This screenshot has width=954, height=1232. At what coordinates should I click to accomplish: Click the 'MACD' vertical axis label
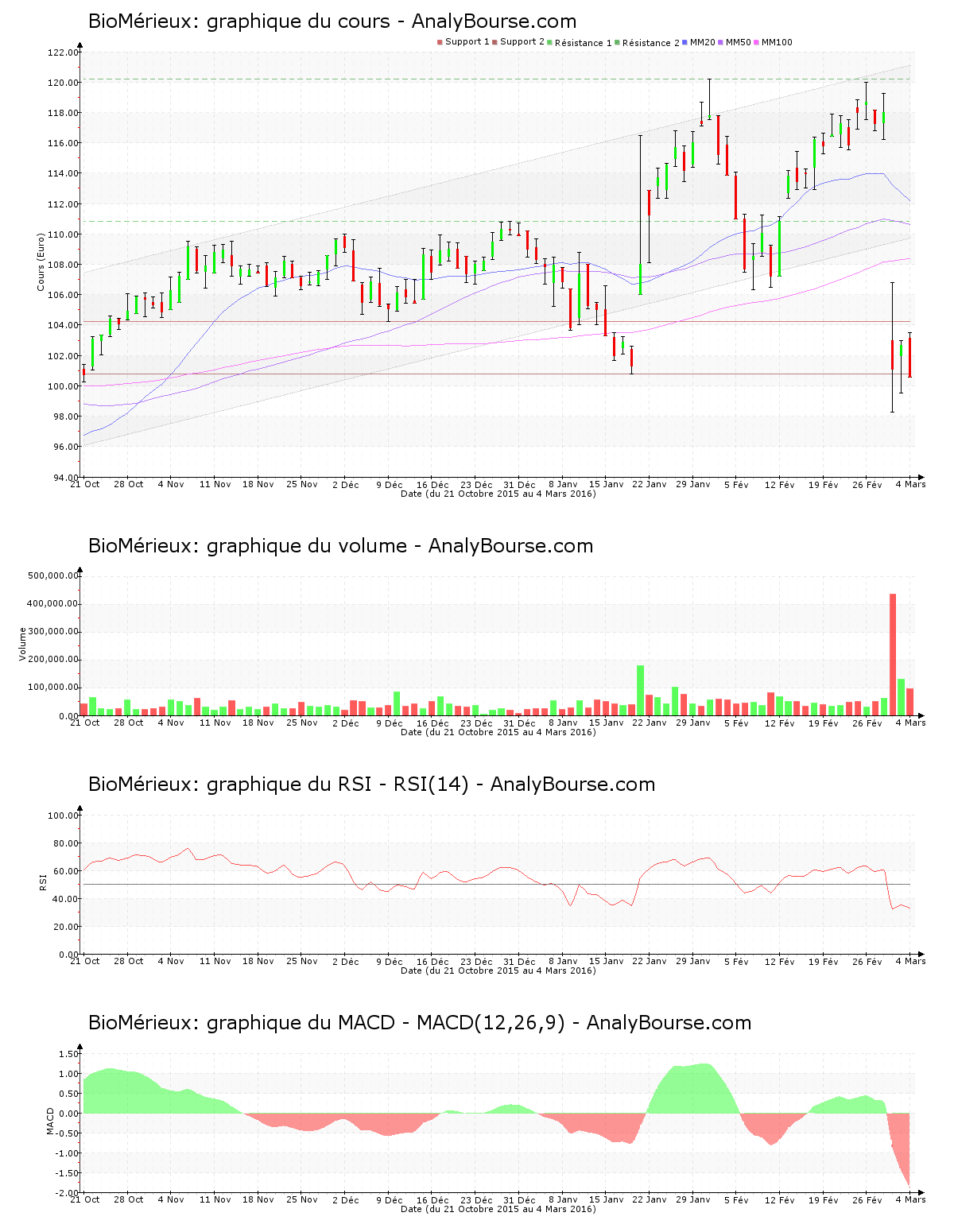[x=51, y=1122]
